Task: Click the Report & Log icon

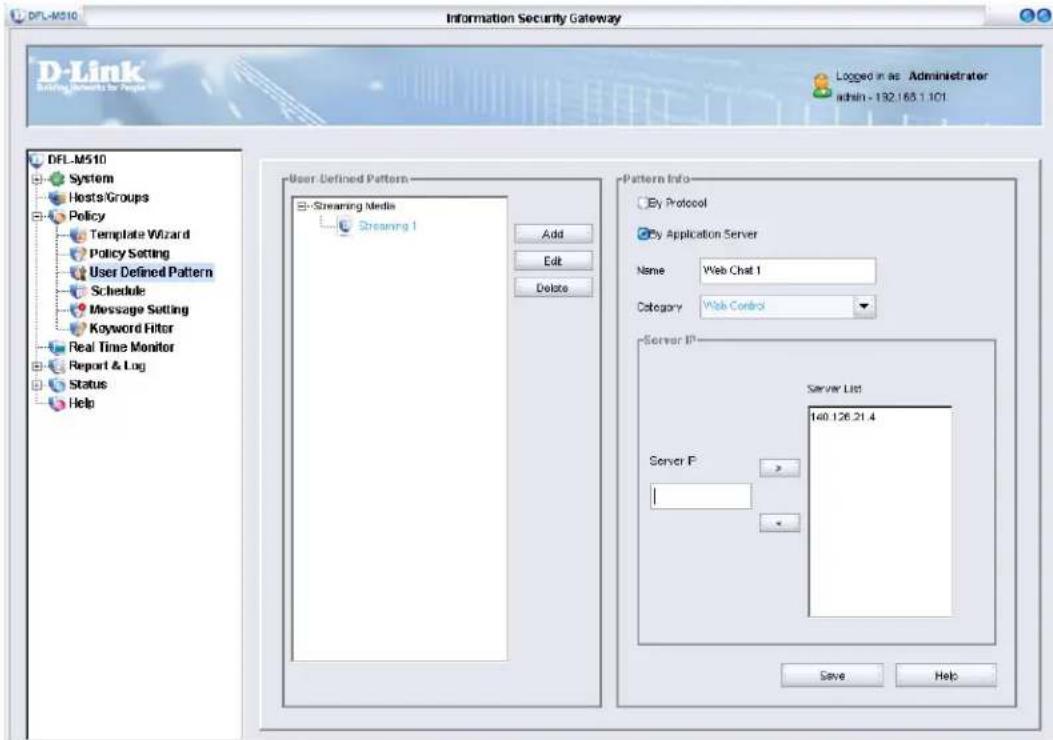Action: click(57, 366)
